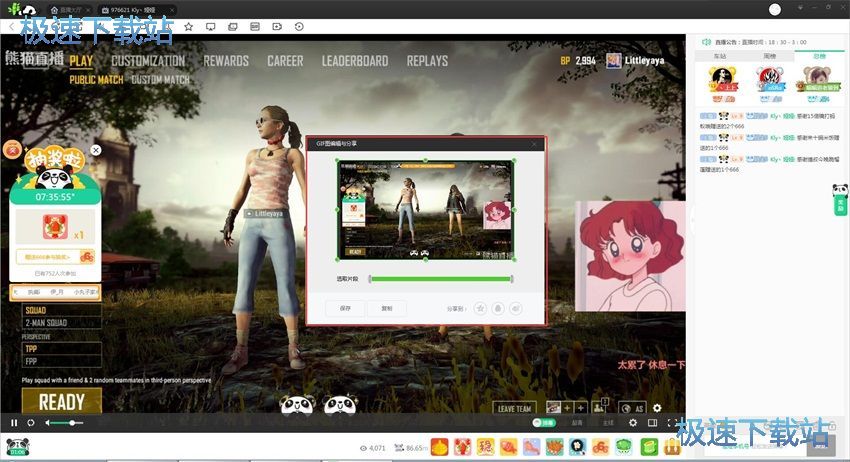The image size is (850, 462).
Task: Click the announcement speaker icon
Action: pyautogui.click(x=706, y=42)
